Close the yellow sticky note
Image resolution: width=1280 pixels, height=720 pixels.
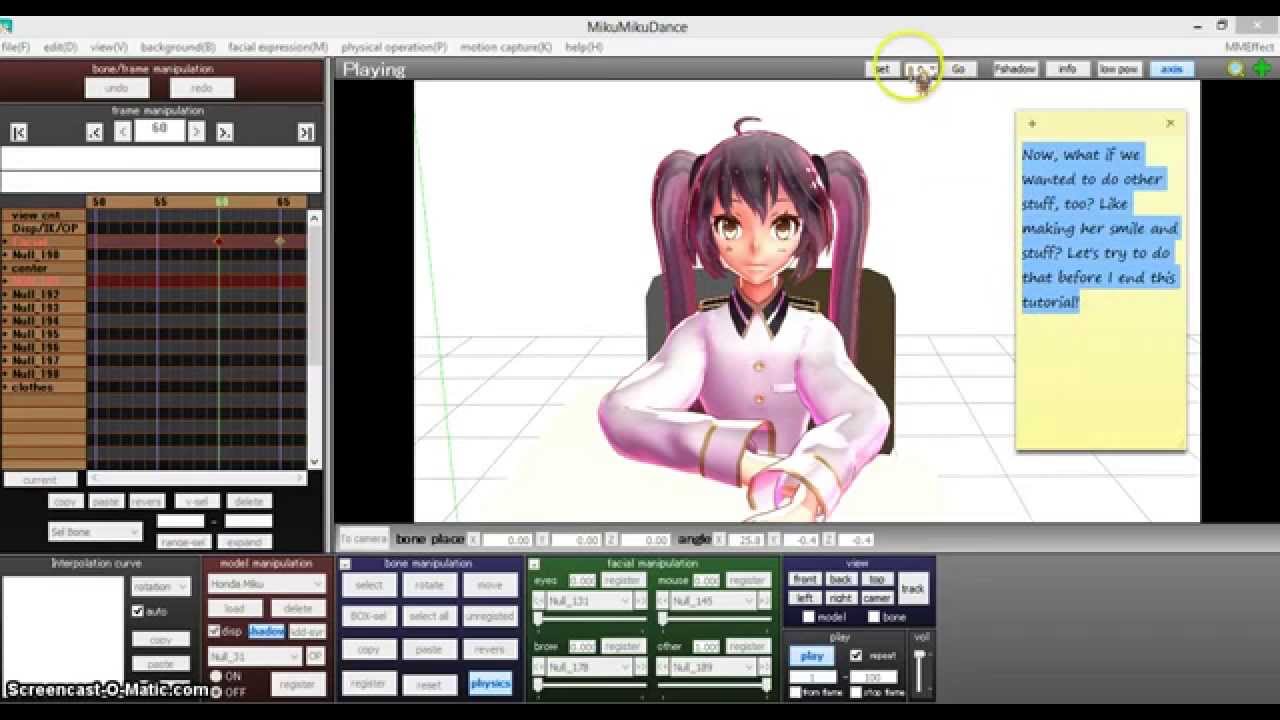[x=1170, y=124]
